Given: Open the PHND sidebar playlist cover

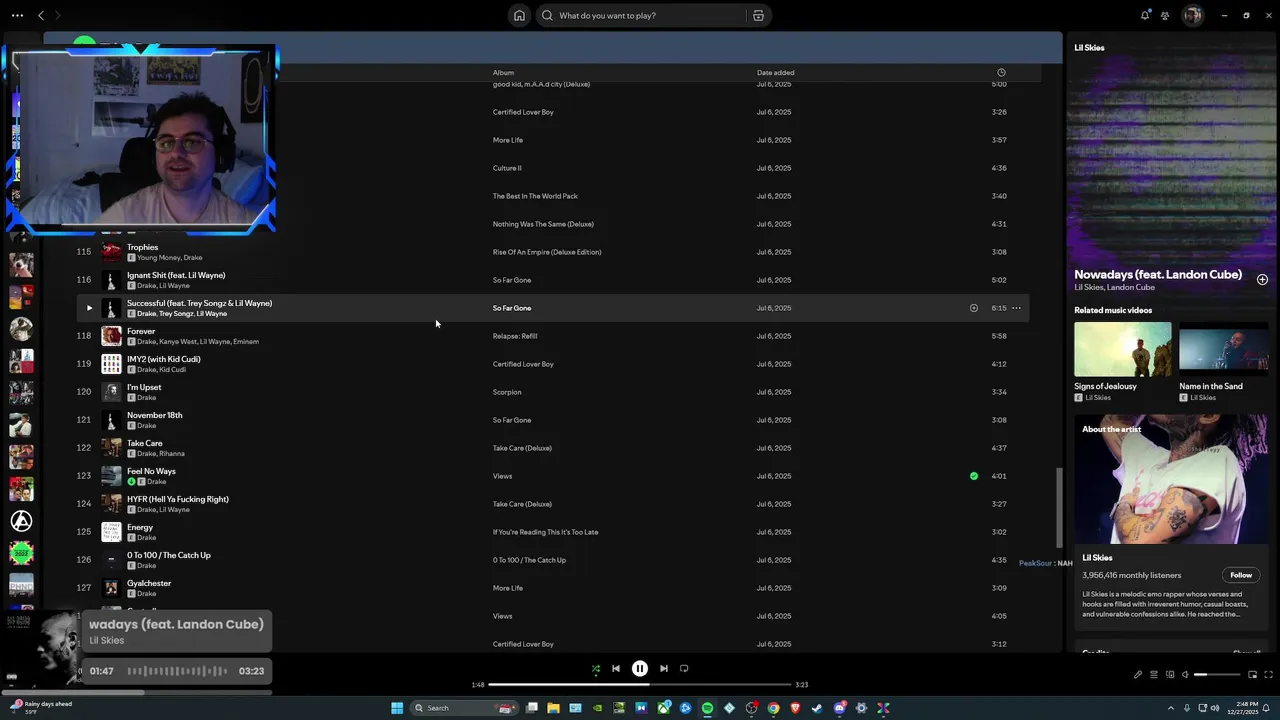Looking at the screenshot, I should click(21, 585).
